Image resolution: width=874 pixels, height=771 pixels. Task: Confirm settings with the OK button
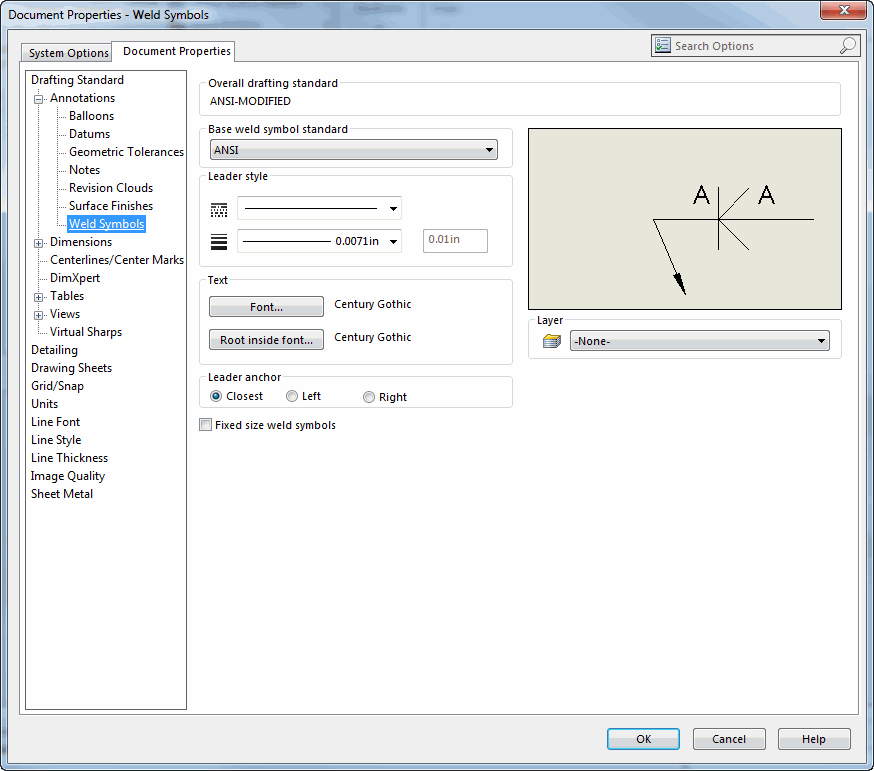pyautogui.click(x=643, y=739)
